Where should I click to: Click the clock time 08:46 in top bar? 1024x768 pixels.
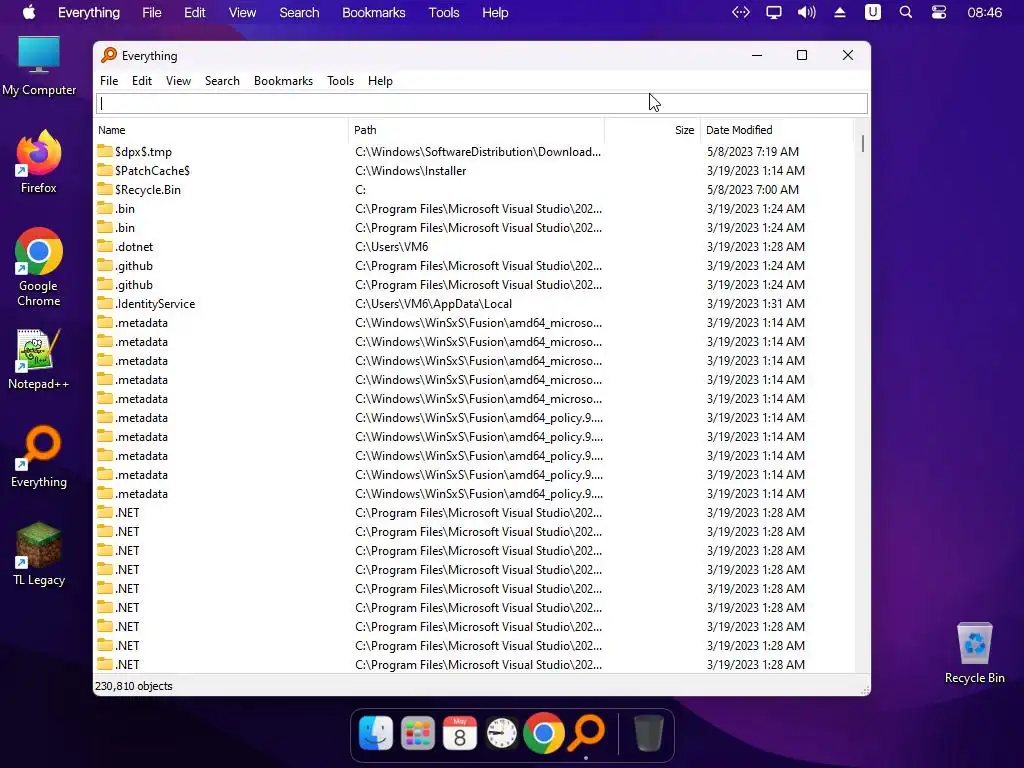[984, 12]
